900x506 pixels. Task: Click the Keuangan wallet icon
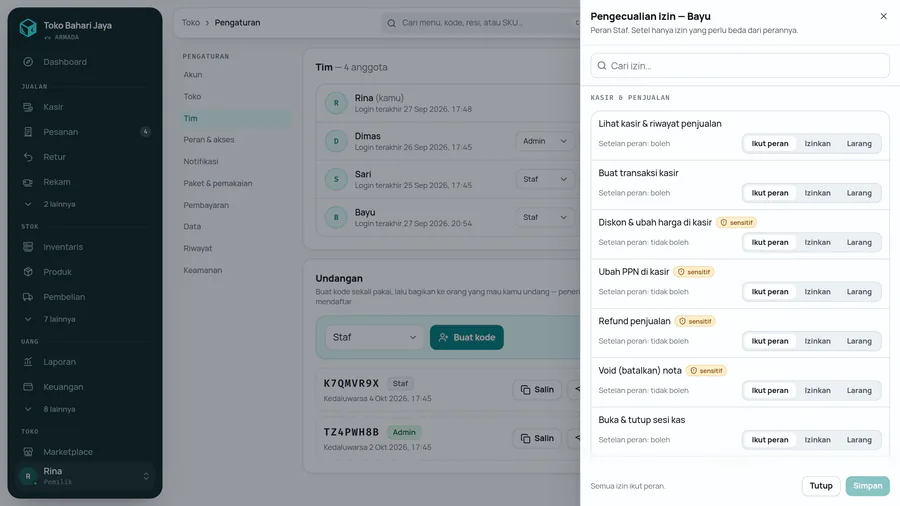[x=28, y=387]
